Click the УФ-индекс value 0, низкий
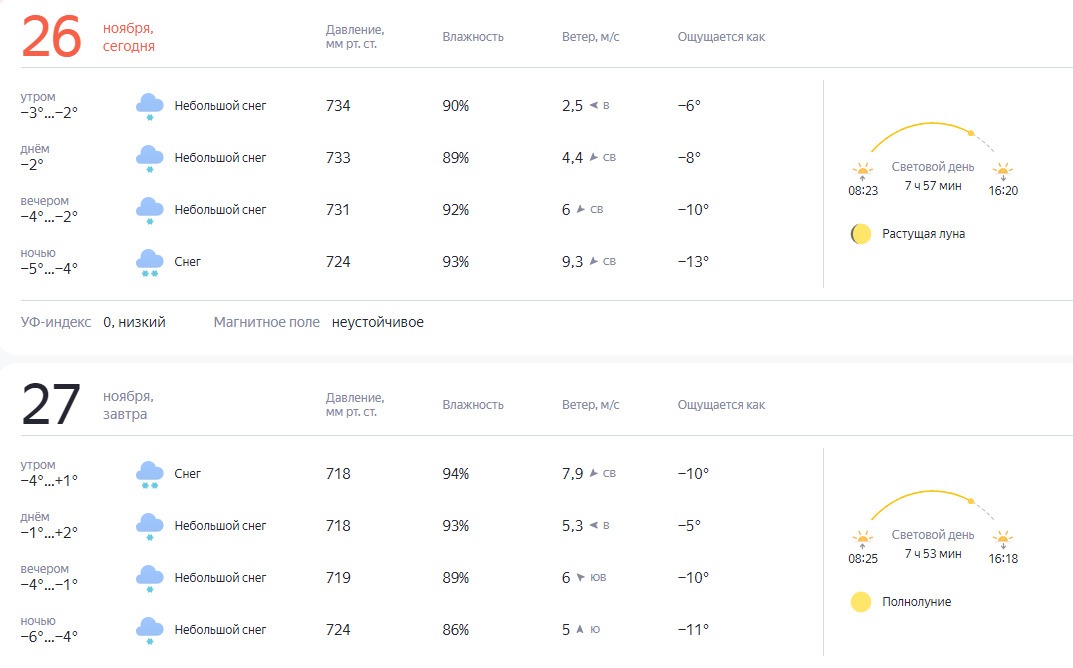Viewport: 1073px width, 668px height. pyautogui.click(x=135, y=322)
